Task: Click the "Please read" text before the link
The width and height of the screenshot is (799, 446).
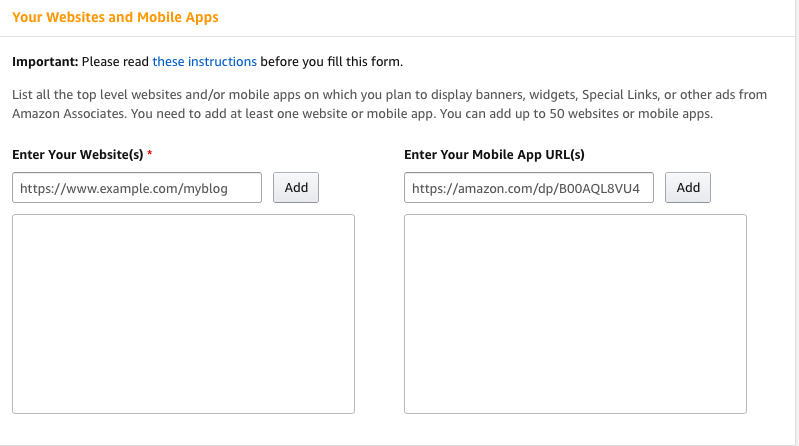Action: pos(115,62)
